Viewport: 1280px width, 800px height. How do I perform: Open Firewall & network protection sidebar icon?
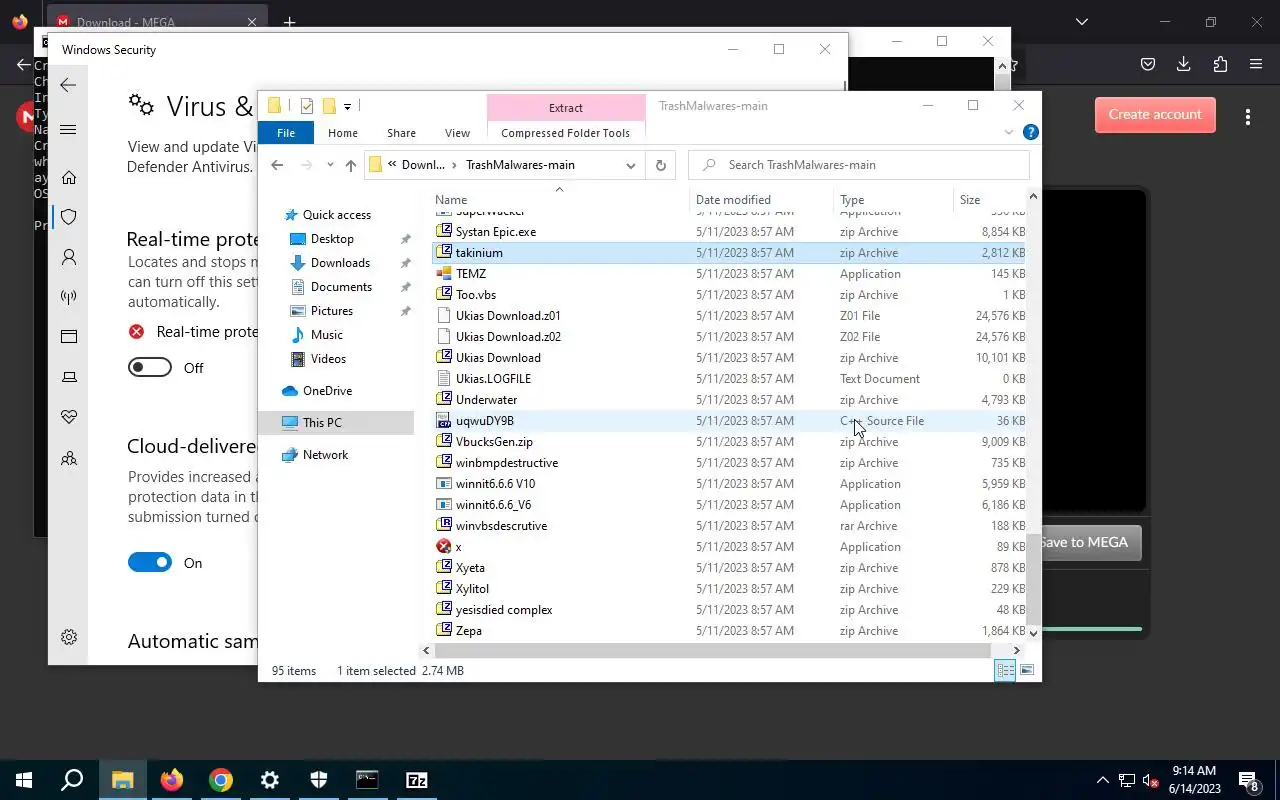pos(69,297)
